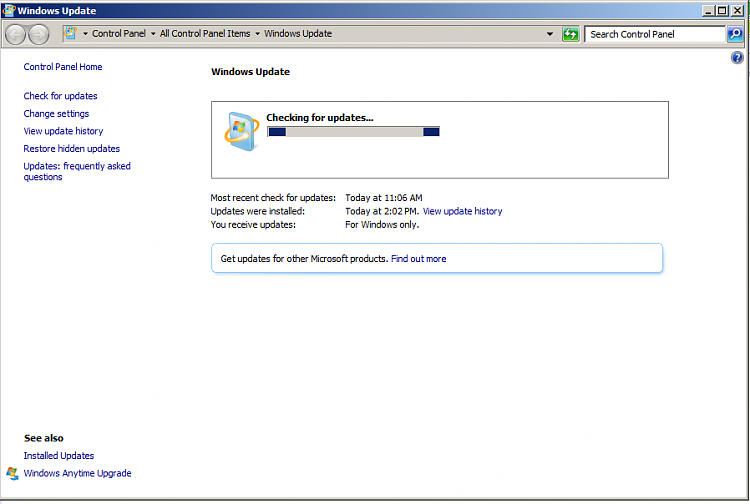Open Windows Anytime Upgrade link
This screenshot has height=504, width=750.
(x=77, y=473)
